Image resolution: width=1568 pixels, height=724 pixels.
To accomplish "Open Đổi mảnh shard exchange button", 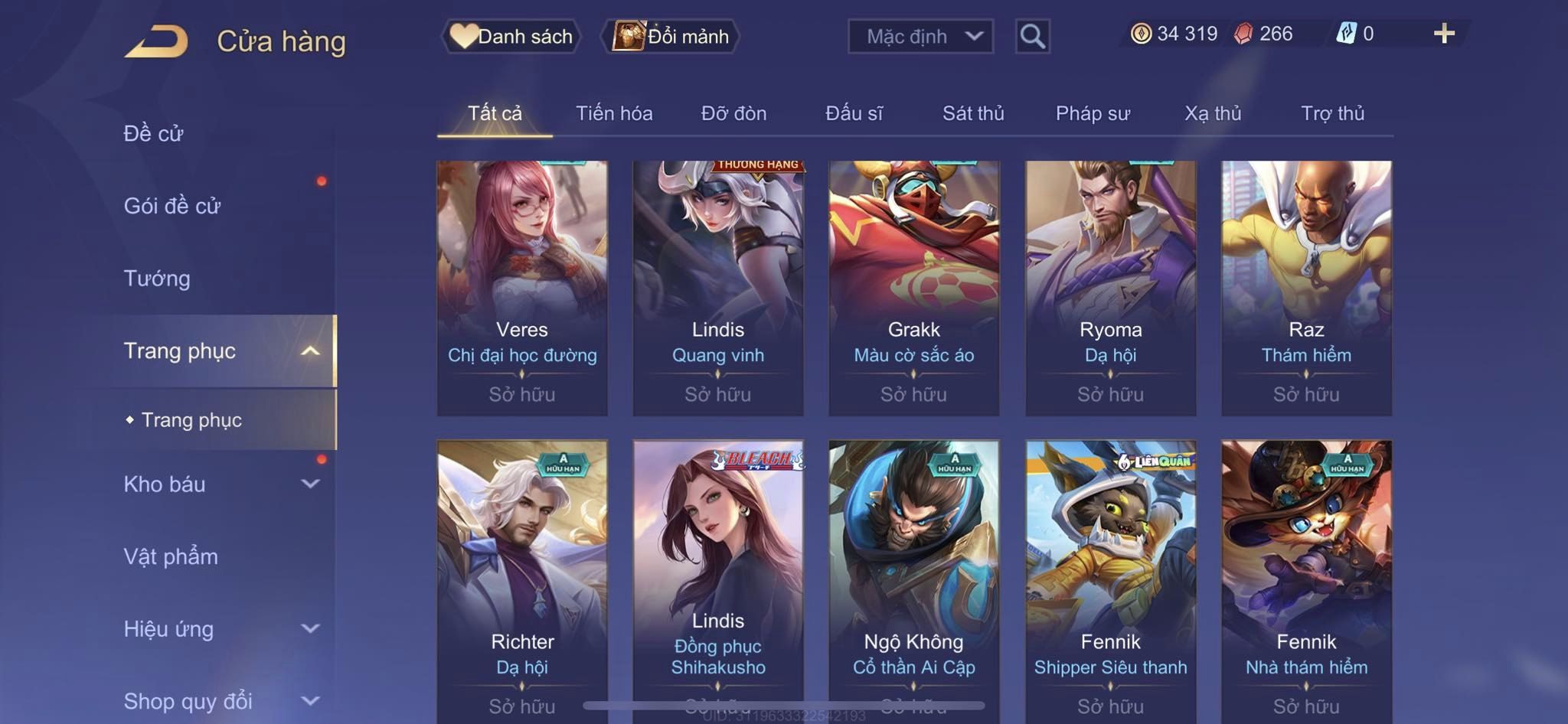I will pos(671,36).
